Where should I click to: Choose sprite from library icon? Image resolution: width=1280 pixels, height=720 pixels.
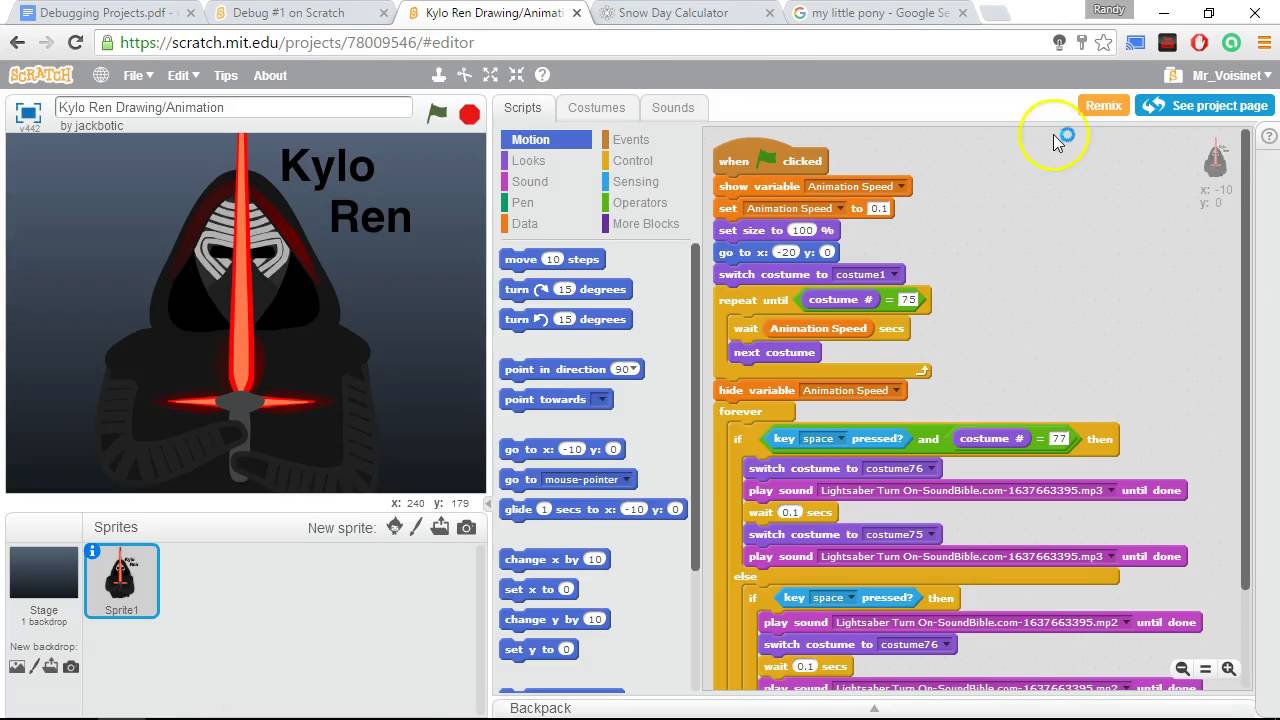(x=395, y=527)
